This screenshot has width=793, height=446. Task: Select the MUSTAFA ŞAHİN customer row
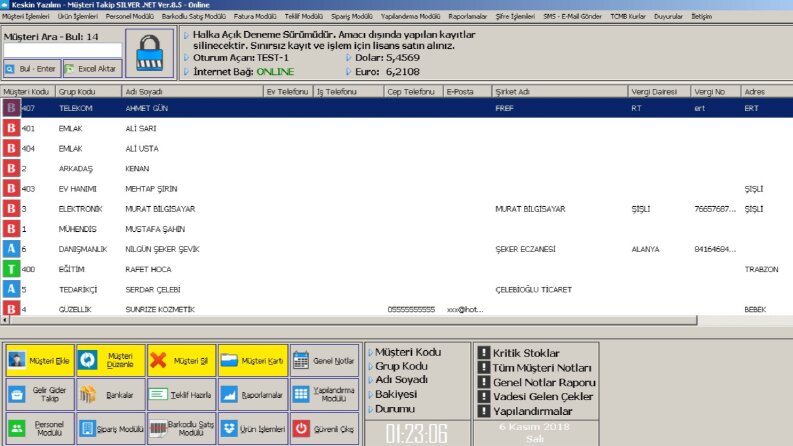pos(396,229)
